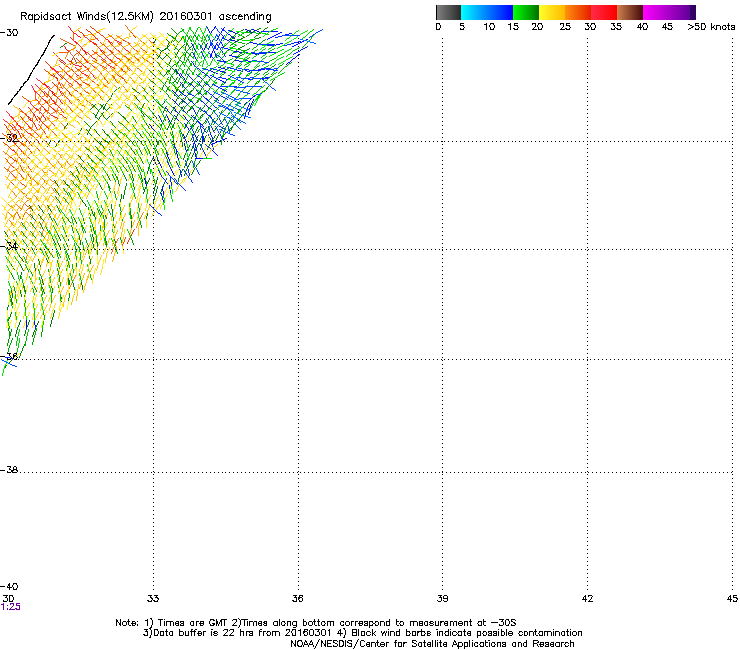The width and height of the screenshot is (740, 650).
Task: Select the legend tick label '15'
Action: click(x=513, y=27)
